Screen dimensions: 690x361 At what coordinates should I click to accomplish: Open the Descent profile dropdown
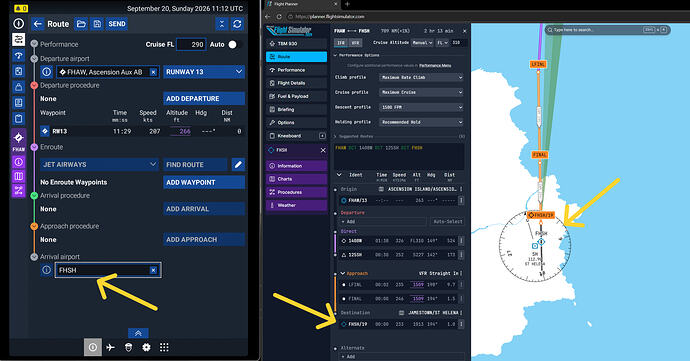421,107
